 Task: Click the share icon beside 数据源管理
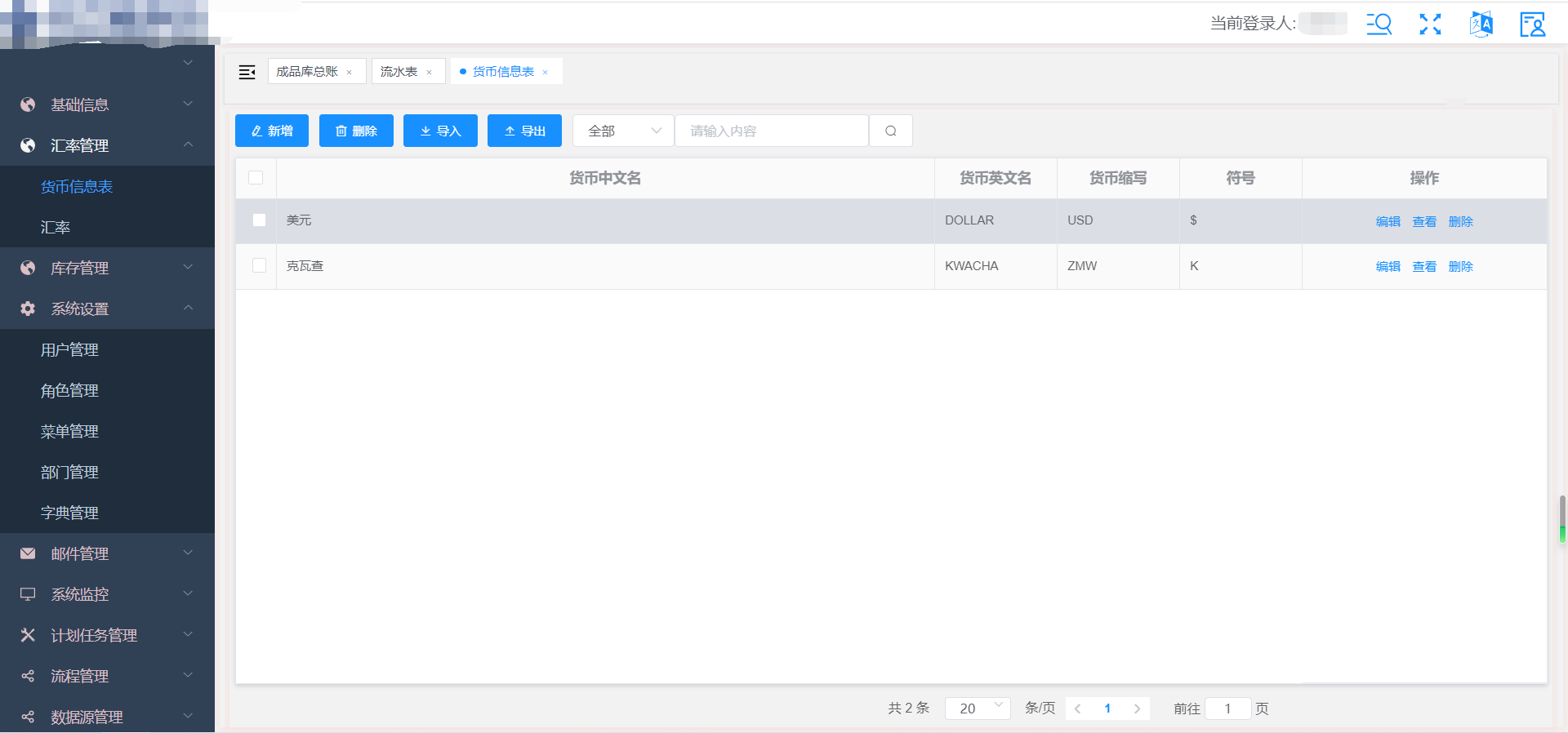coord(28,717)
